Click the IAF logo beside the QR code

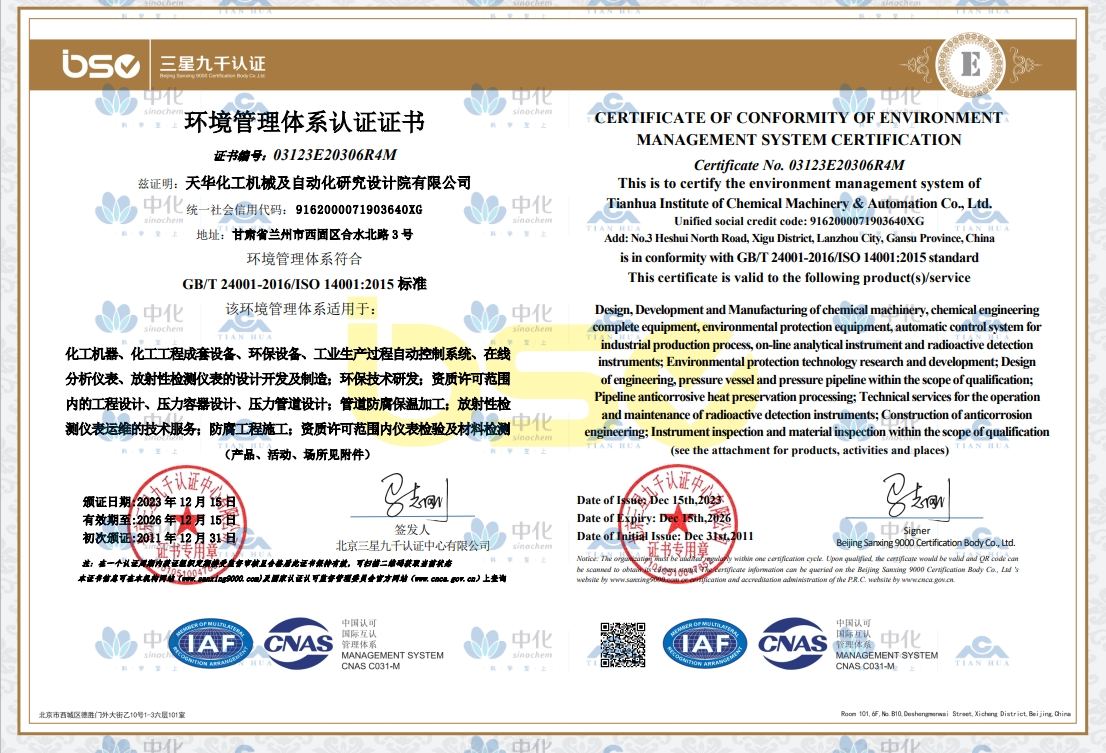tap(707, 643)
